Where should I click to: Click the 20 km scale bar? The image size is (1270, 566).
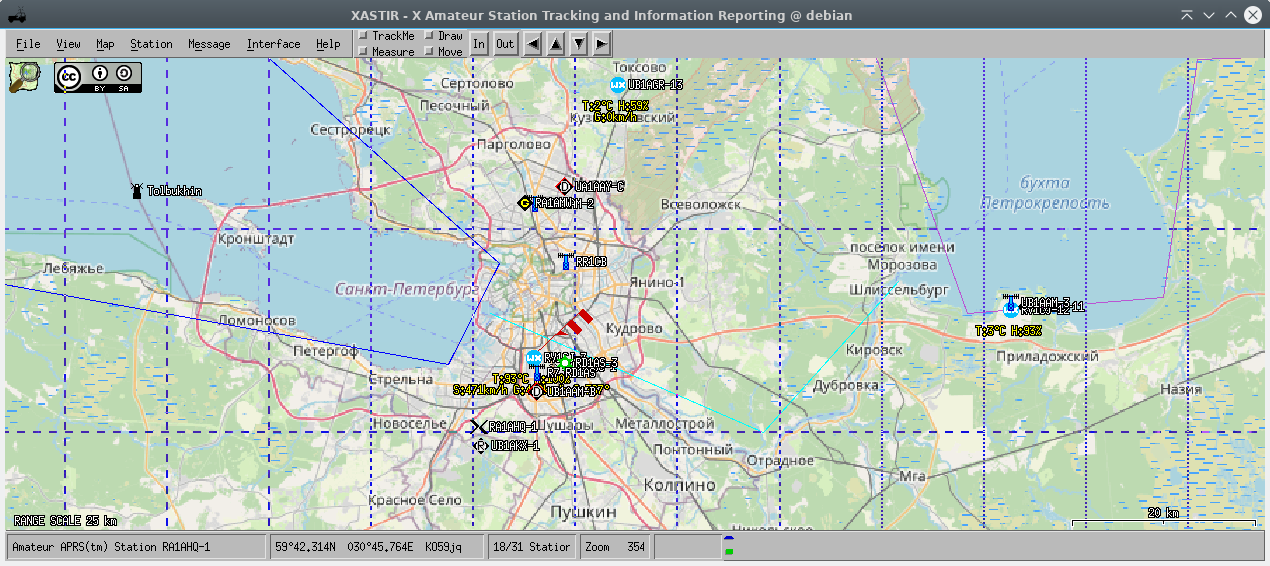point(1163,518)
